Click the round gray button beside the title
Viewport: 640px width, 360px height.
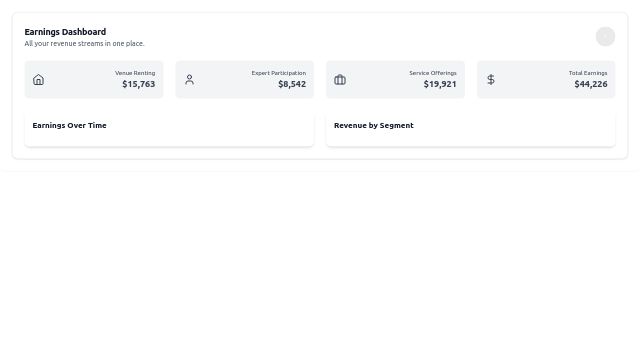point(605,37)
